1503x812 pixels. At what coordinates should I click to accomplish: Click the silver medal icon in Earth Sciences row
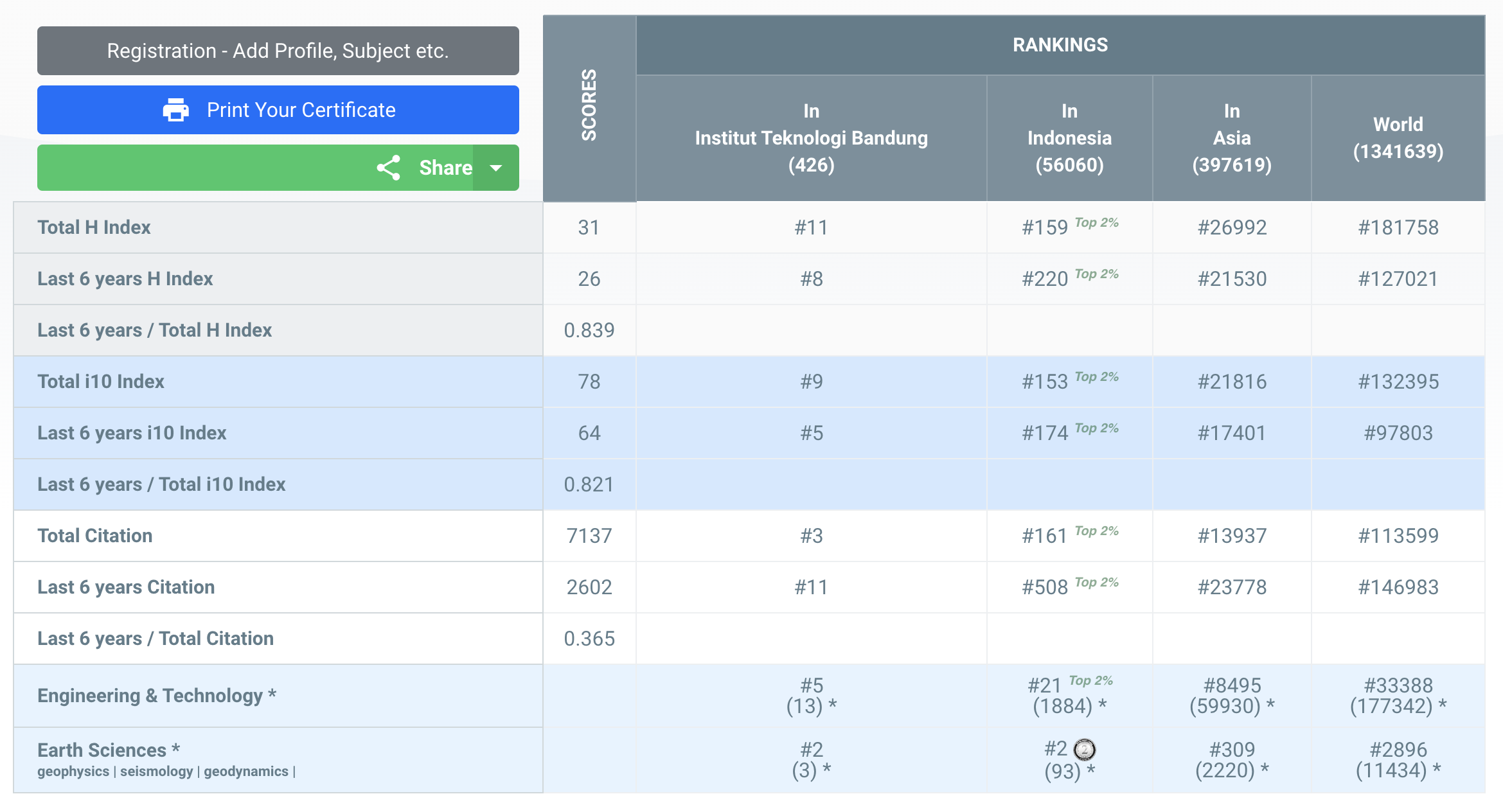pyautogui.click(x=1085, y=749)
